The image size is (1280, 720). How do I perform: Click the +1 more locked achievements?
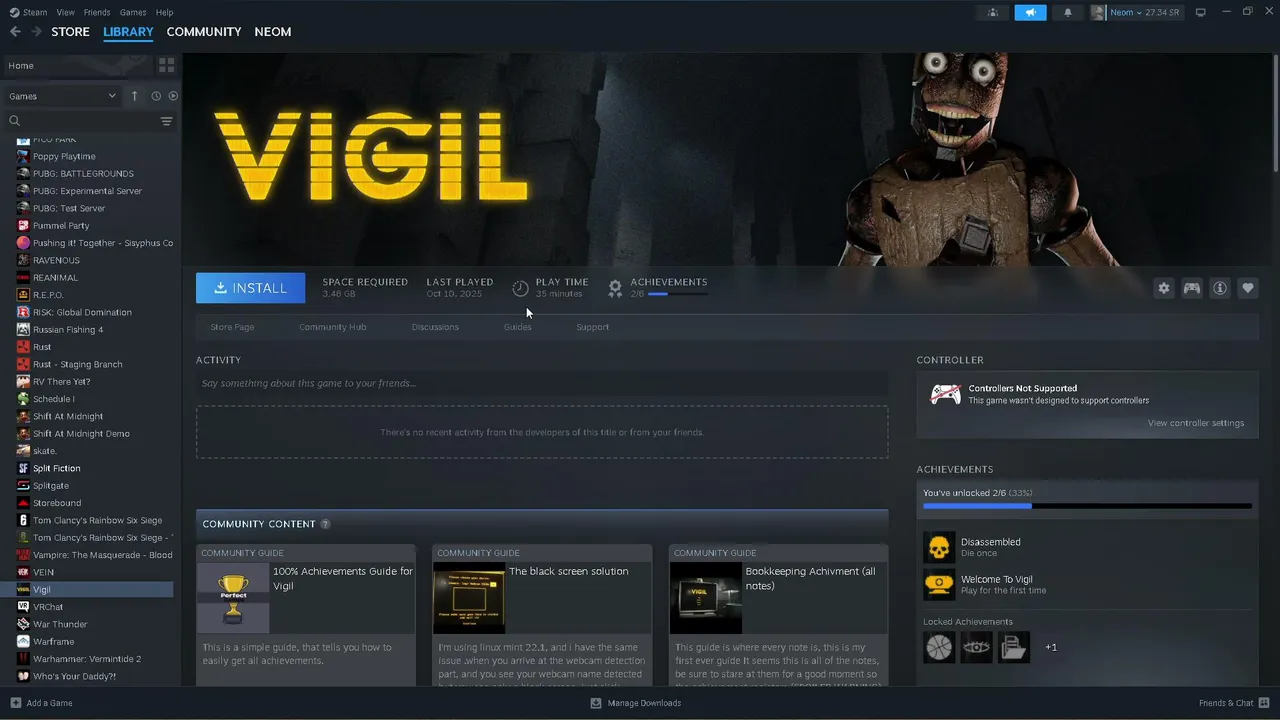(x=1051, y=647)
